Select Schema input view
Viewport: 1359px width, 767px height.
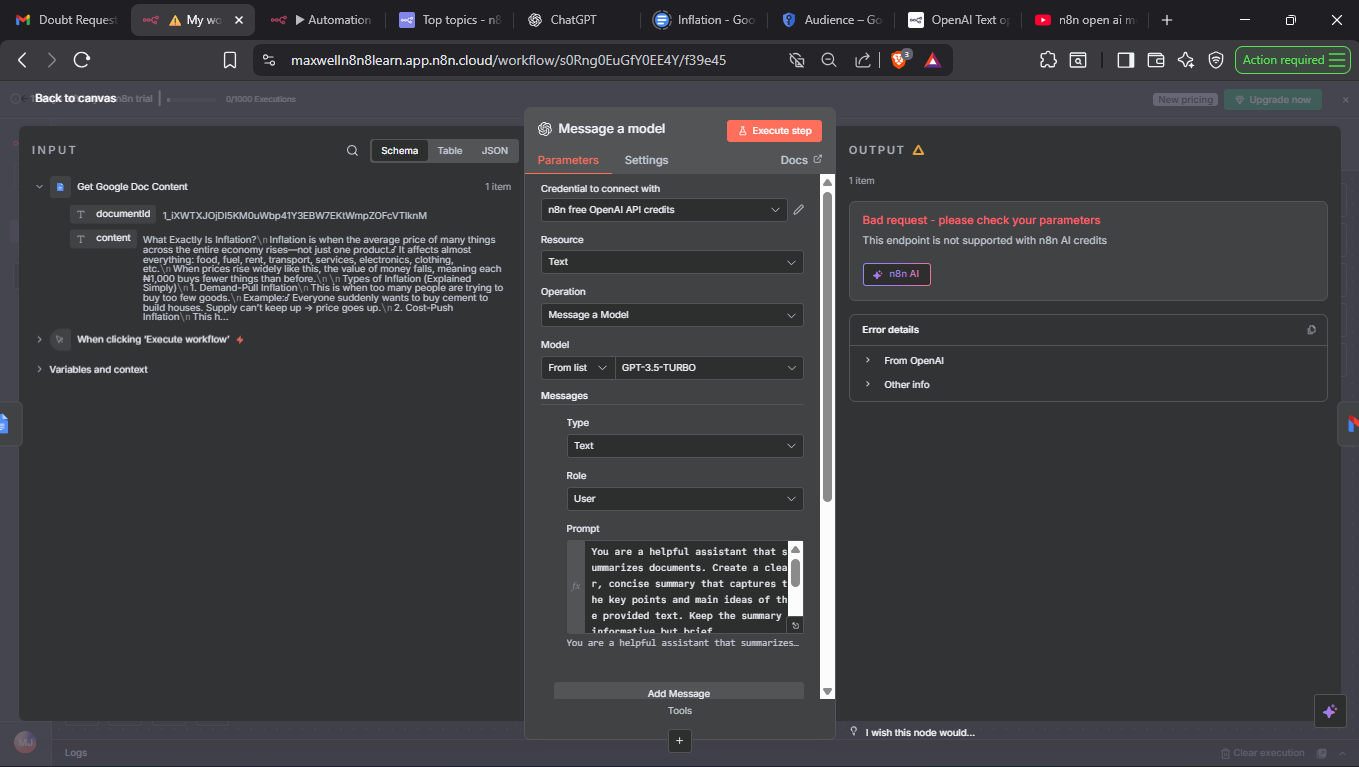coord(400,151)
